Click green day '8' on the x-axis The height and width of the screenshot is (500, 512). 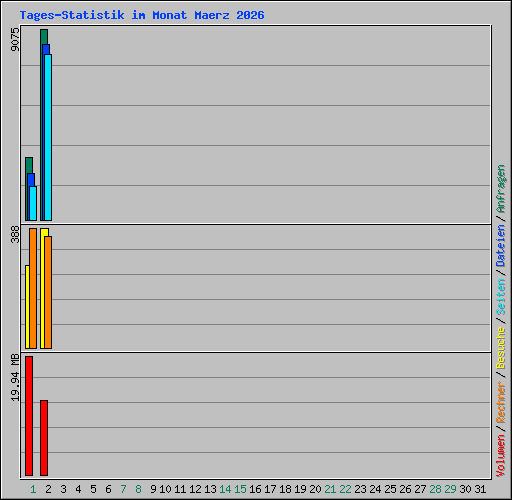(138, 489)
